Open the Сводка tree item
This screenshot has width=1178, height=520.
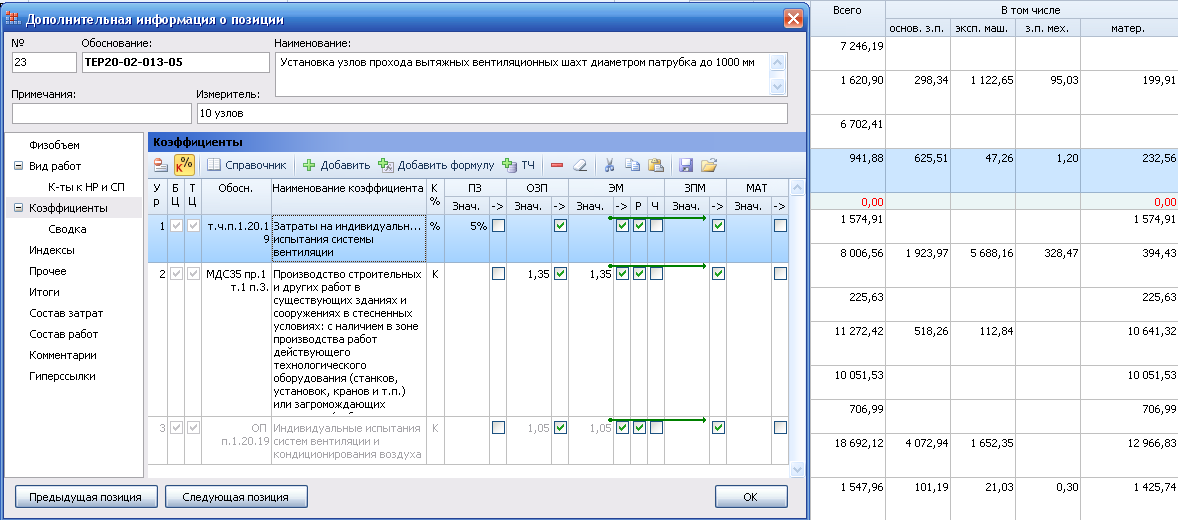(x=67, y=229)
